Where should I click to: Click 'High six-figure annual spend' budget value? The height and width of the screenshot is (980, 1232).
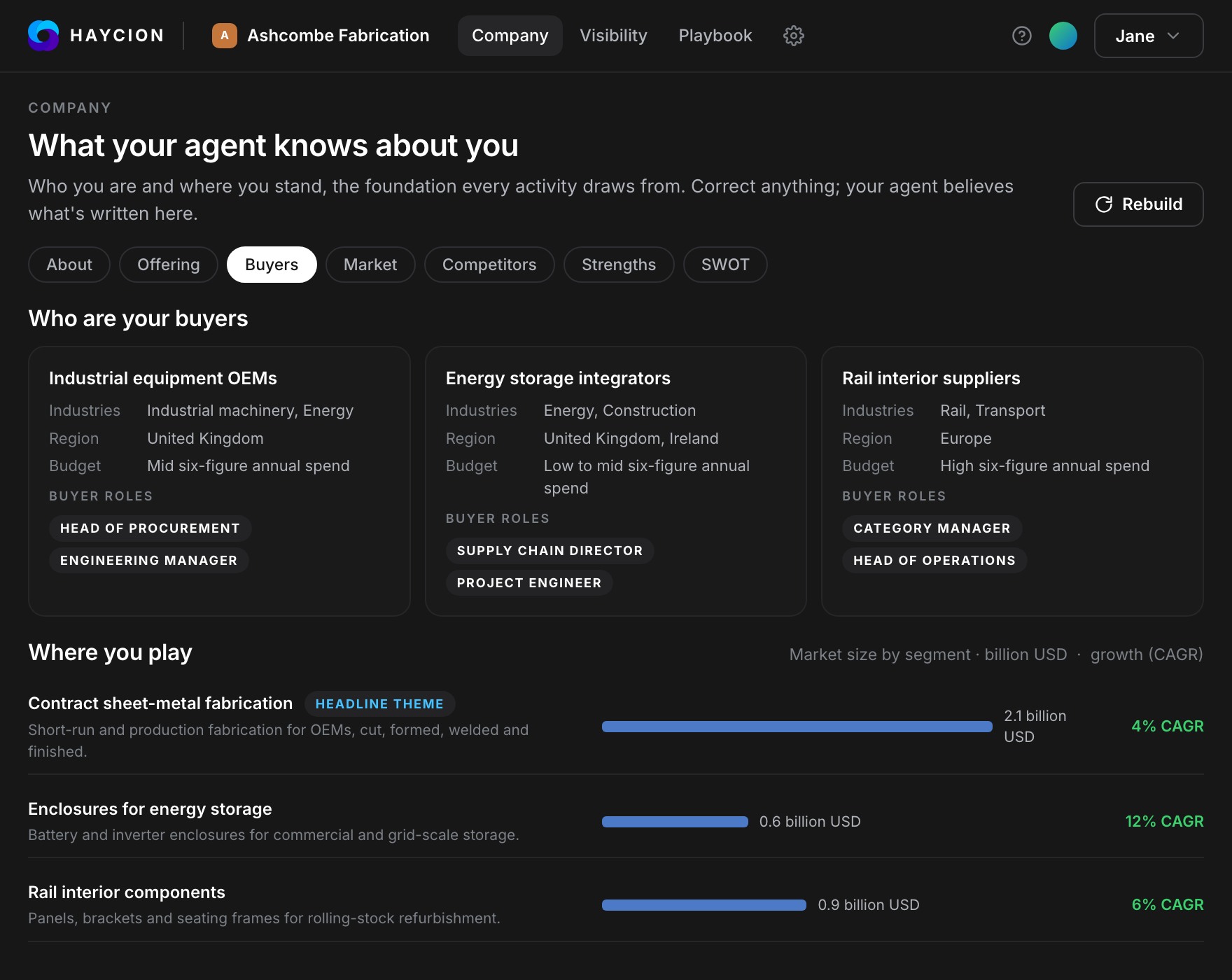pos(1045,466)
